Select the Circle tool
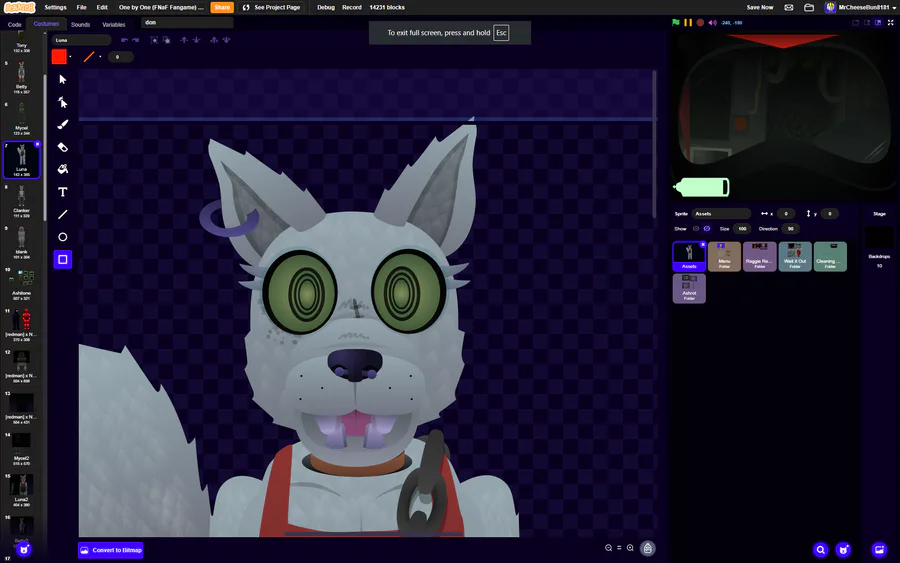This screenshot has width=900, height=563. coord(63,237)
